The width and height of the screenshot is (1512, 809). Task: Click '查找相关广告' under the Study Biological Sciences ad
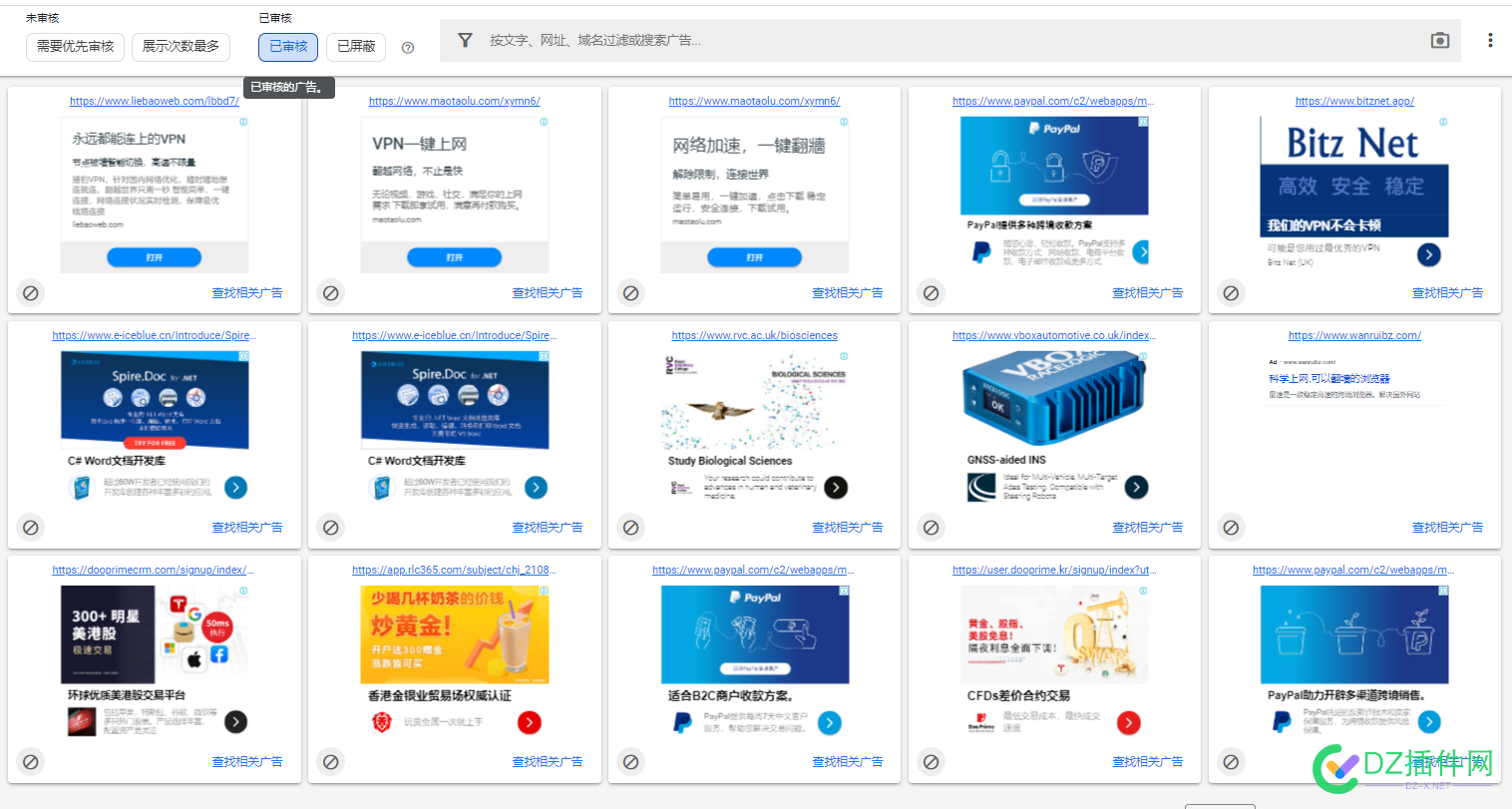click(848, 528)
